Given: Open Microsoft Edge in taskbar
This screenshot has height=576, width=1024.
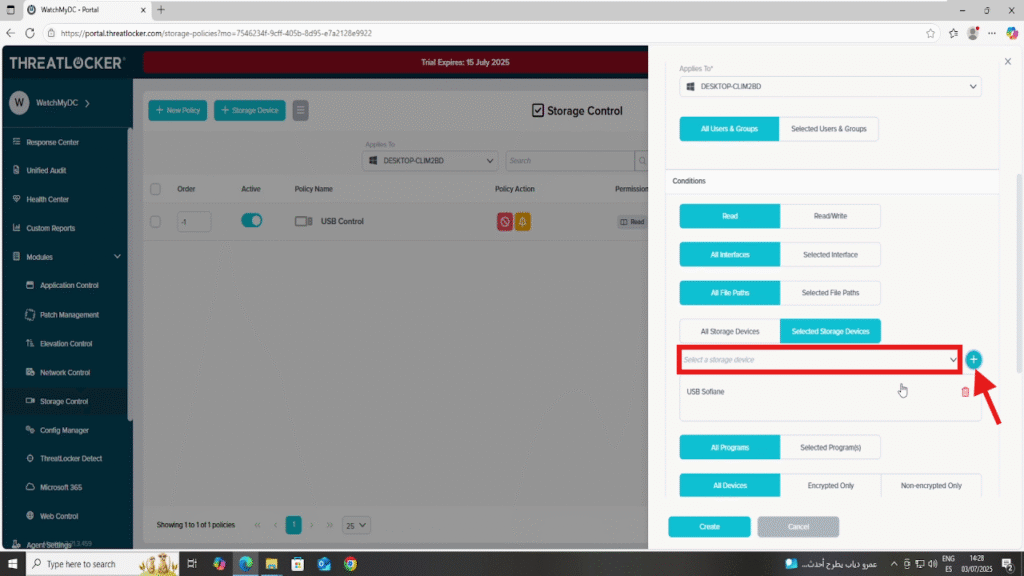Looking at the screenshot, I should click(246, 564).
